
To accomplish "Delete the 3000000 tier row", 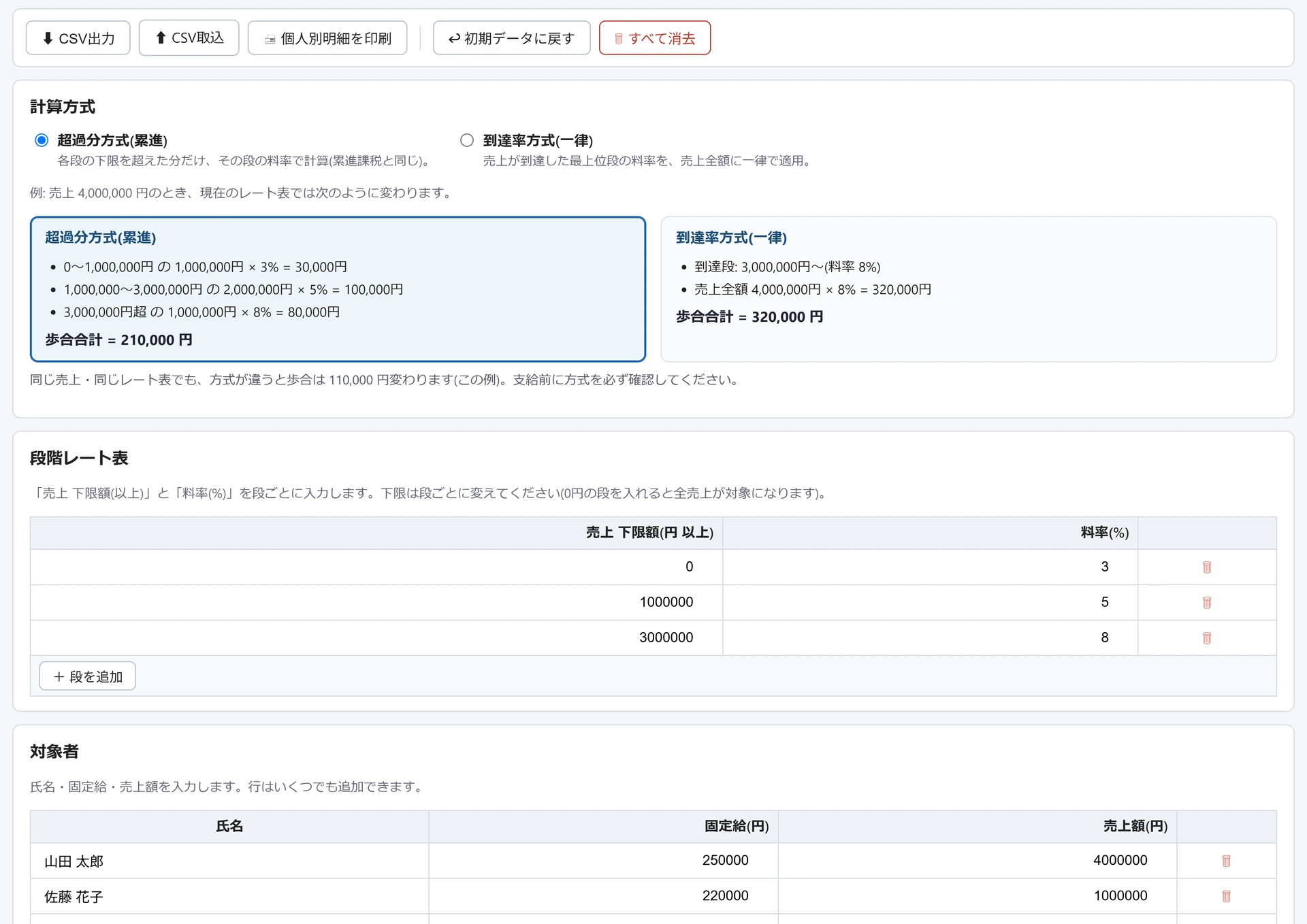I will click(1207, 638).
